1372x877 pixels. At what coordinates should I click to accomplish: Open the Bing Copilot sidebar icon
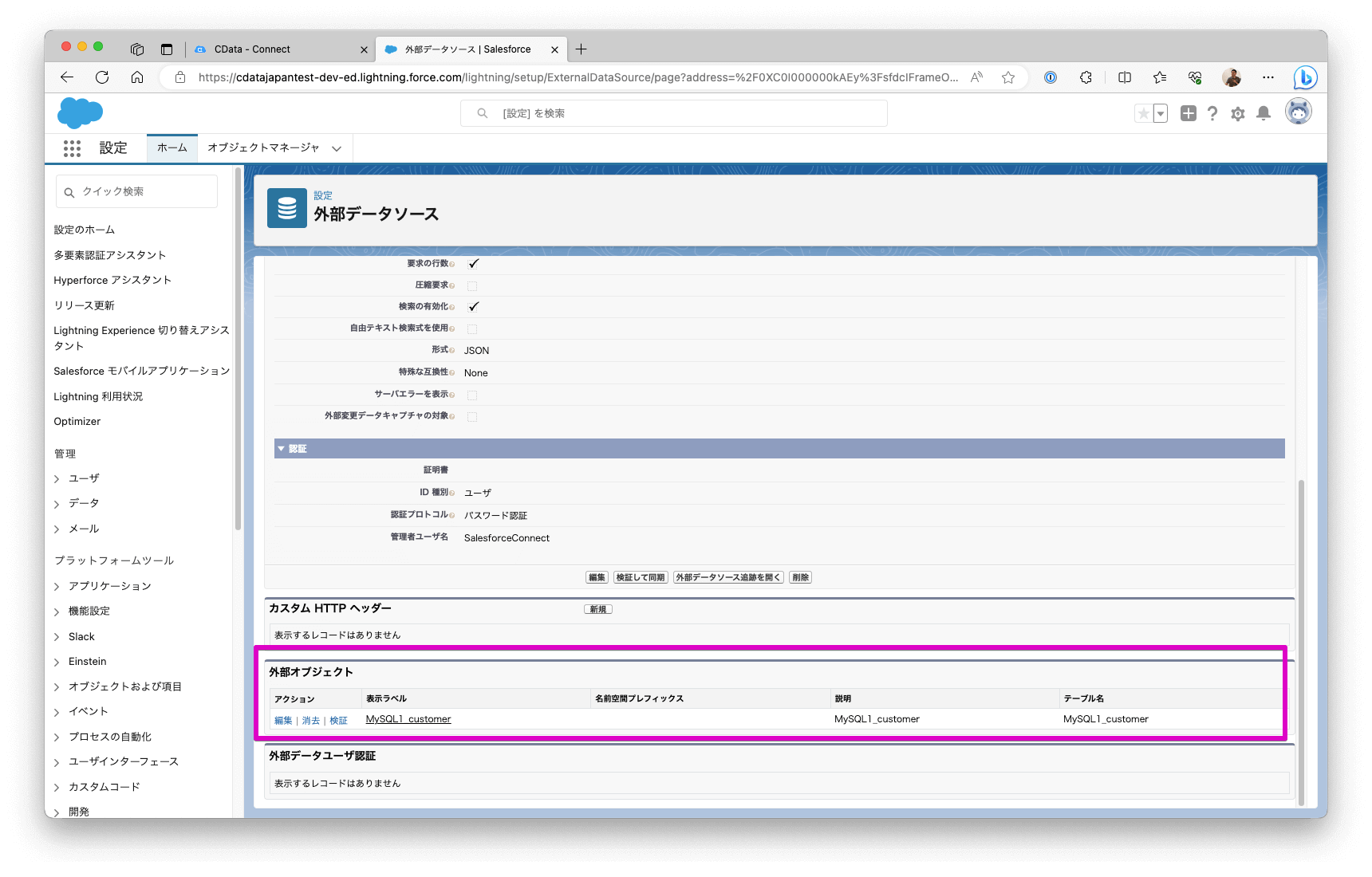[x=1305, y=77]
